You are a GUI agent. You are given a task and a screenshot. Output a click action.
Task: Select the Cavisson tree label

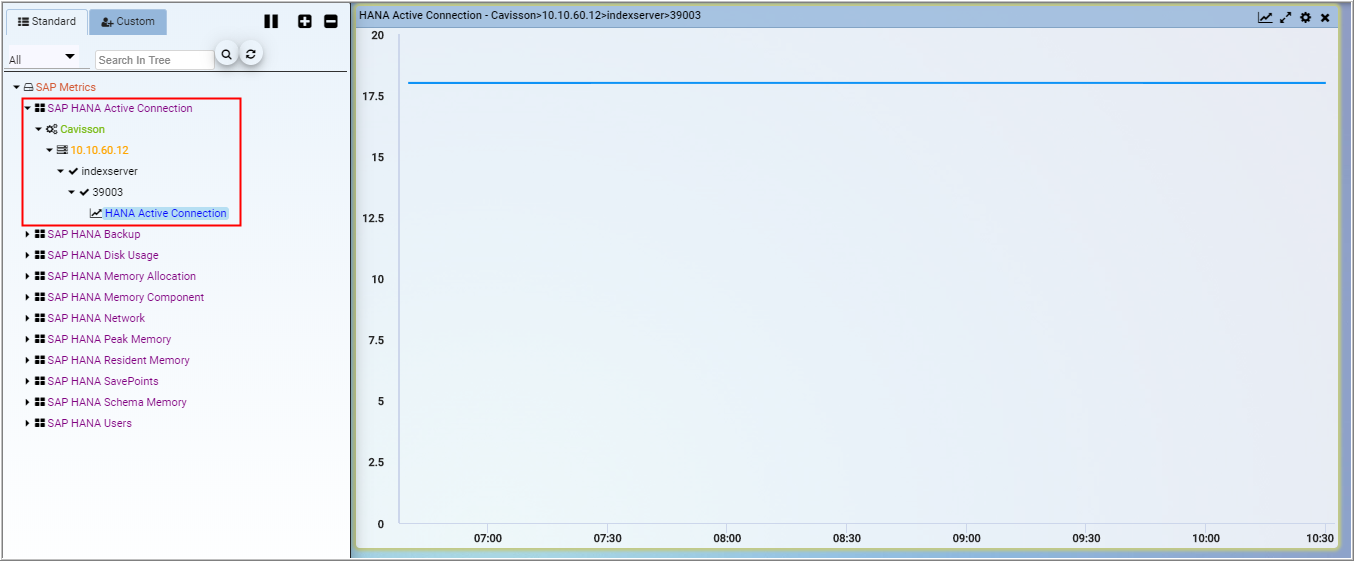[82, 129]
